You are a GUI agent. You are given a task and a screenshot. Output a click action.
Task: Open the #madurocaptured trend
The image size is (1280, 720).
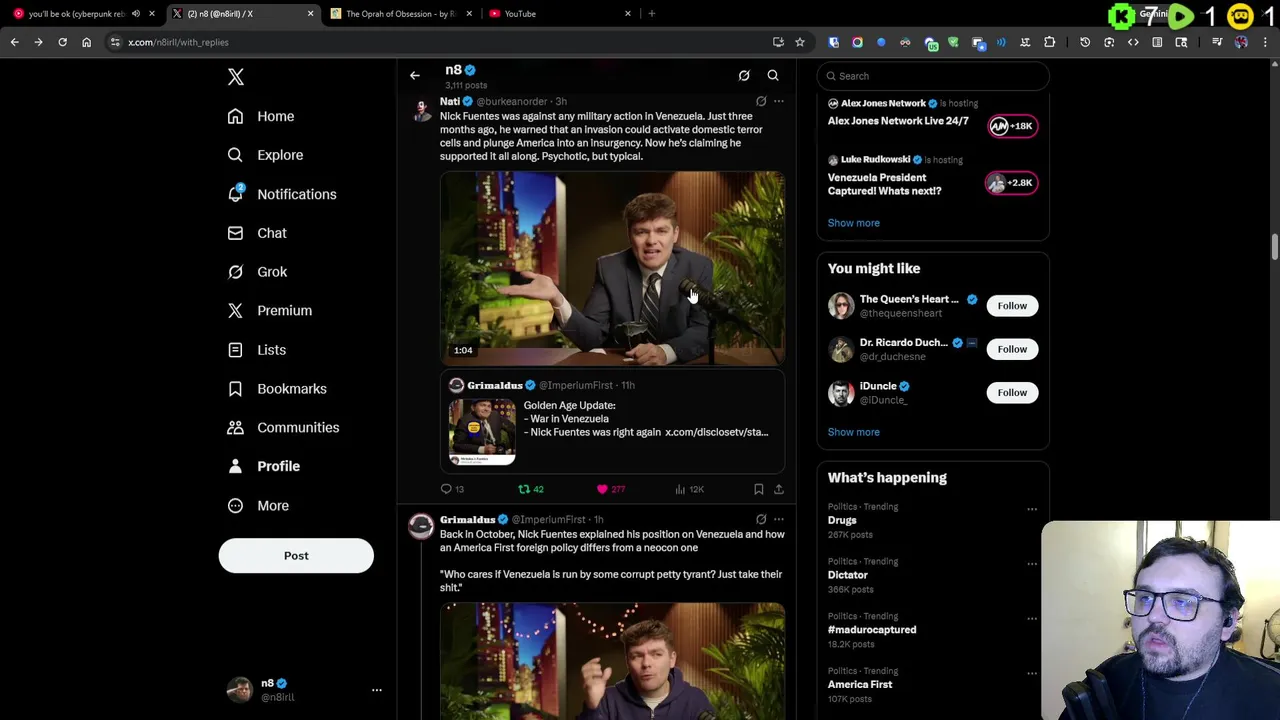tap(871, 630)
